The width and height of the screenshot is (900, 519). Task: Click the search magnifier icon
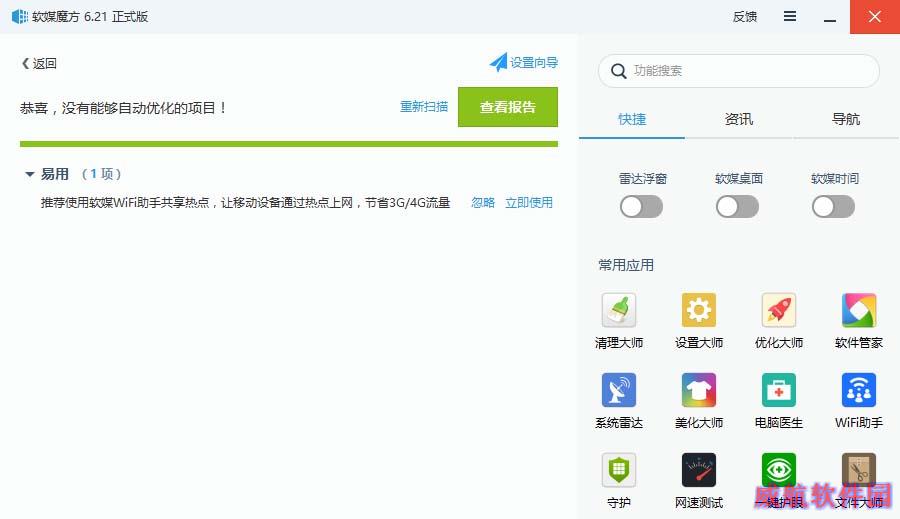[x=618, y=71]
